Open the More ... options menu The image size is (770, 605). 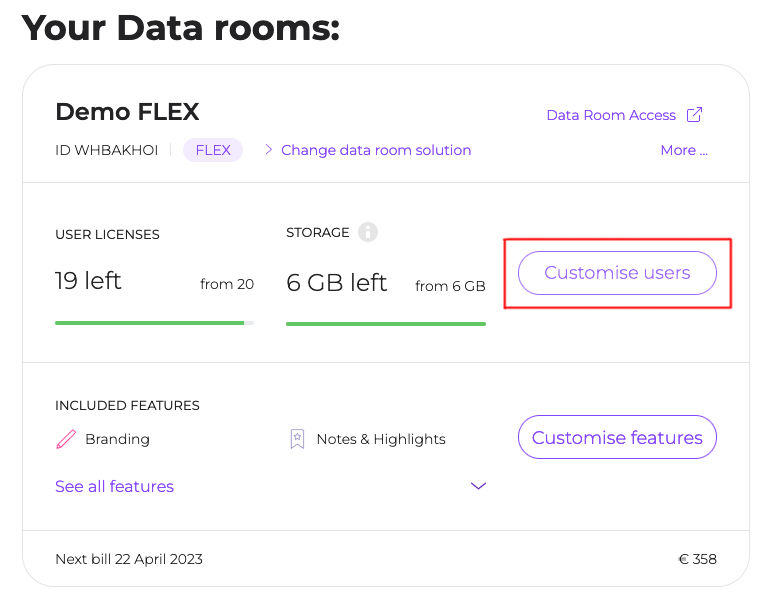coord(684,150)
